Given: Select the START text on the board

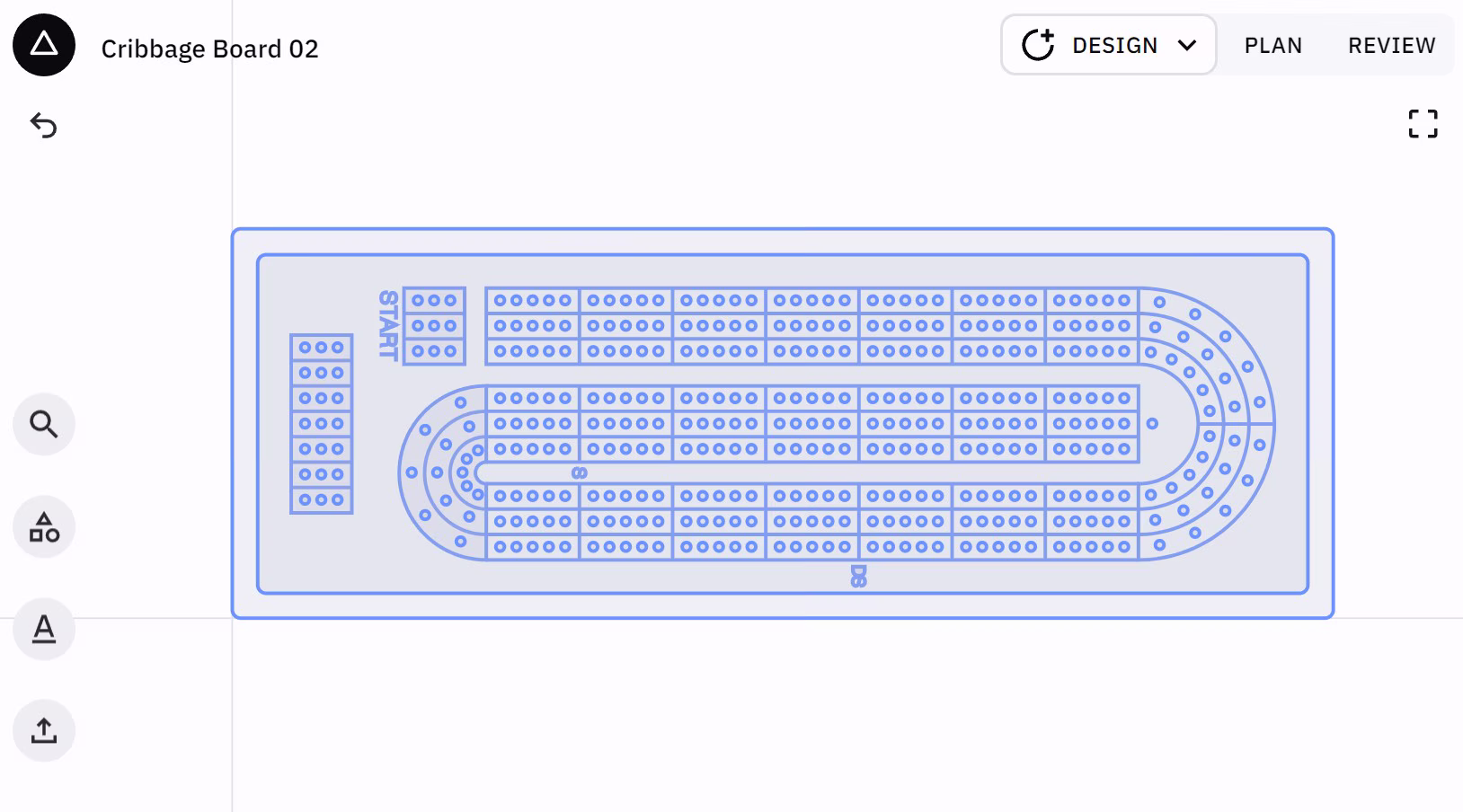Looking at the screenshot, I should click(x=388, y=324).
